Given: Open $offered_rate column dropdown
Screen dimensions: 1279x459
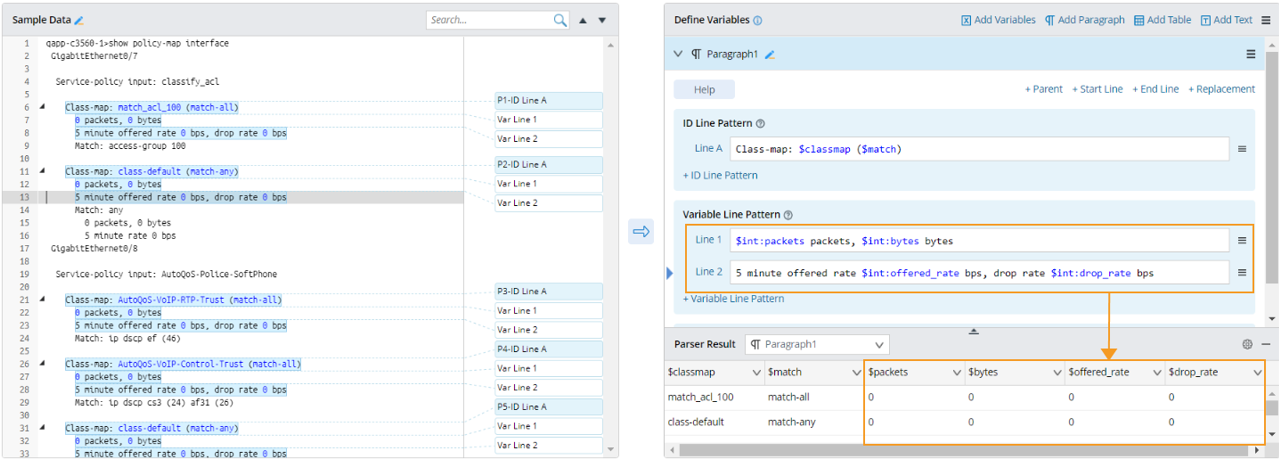Looking at the screenshot, I should click(x=1156, y=372).
